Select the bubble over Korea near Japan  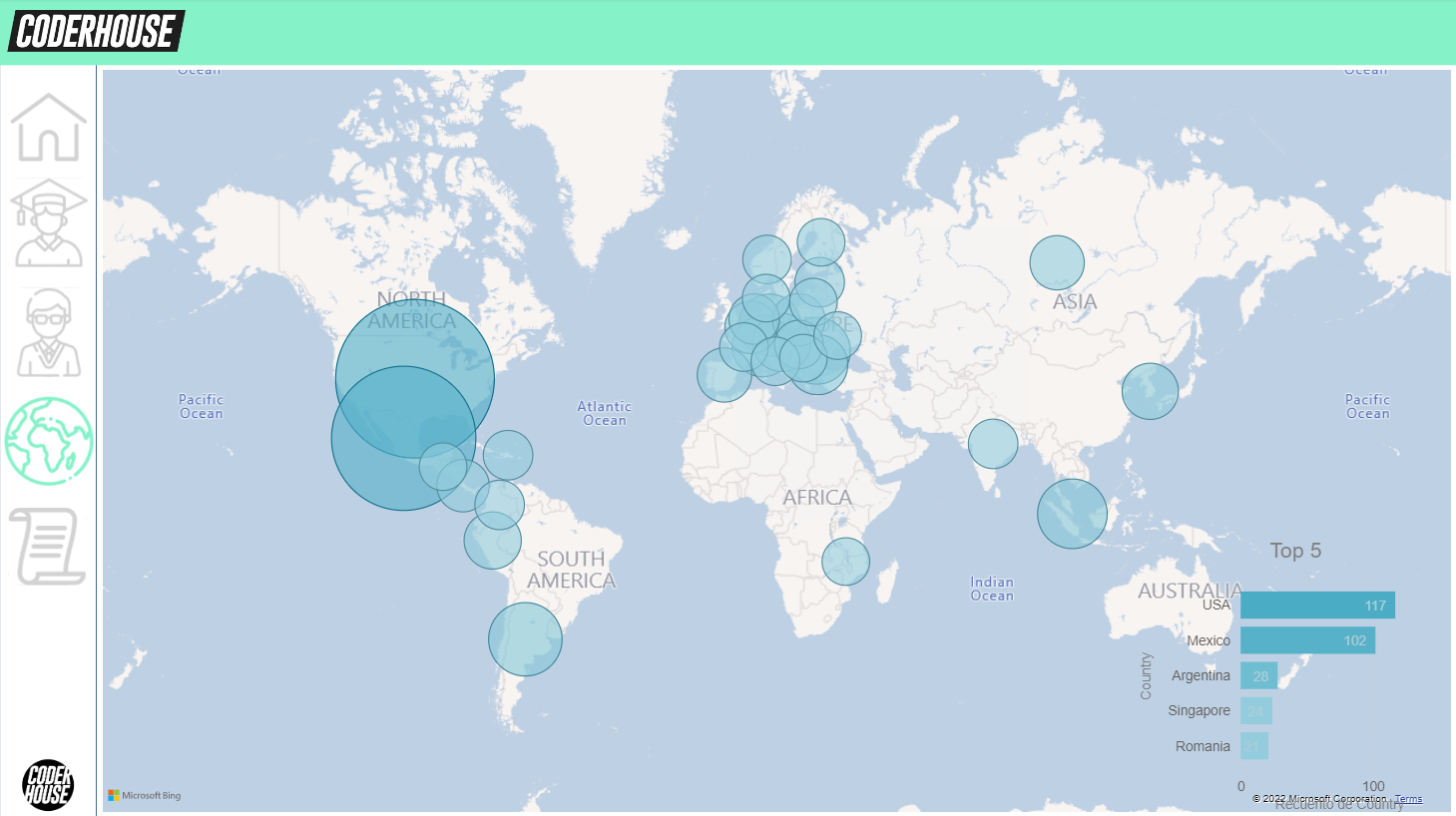(1150, 391)
